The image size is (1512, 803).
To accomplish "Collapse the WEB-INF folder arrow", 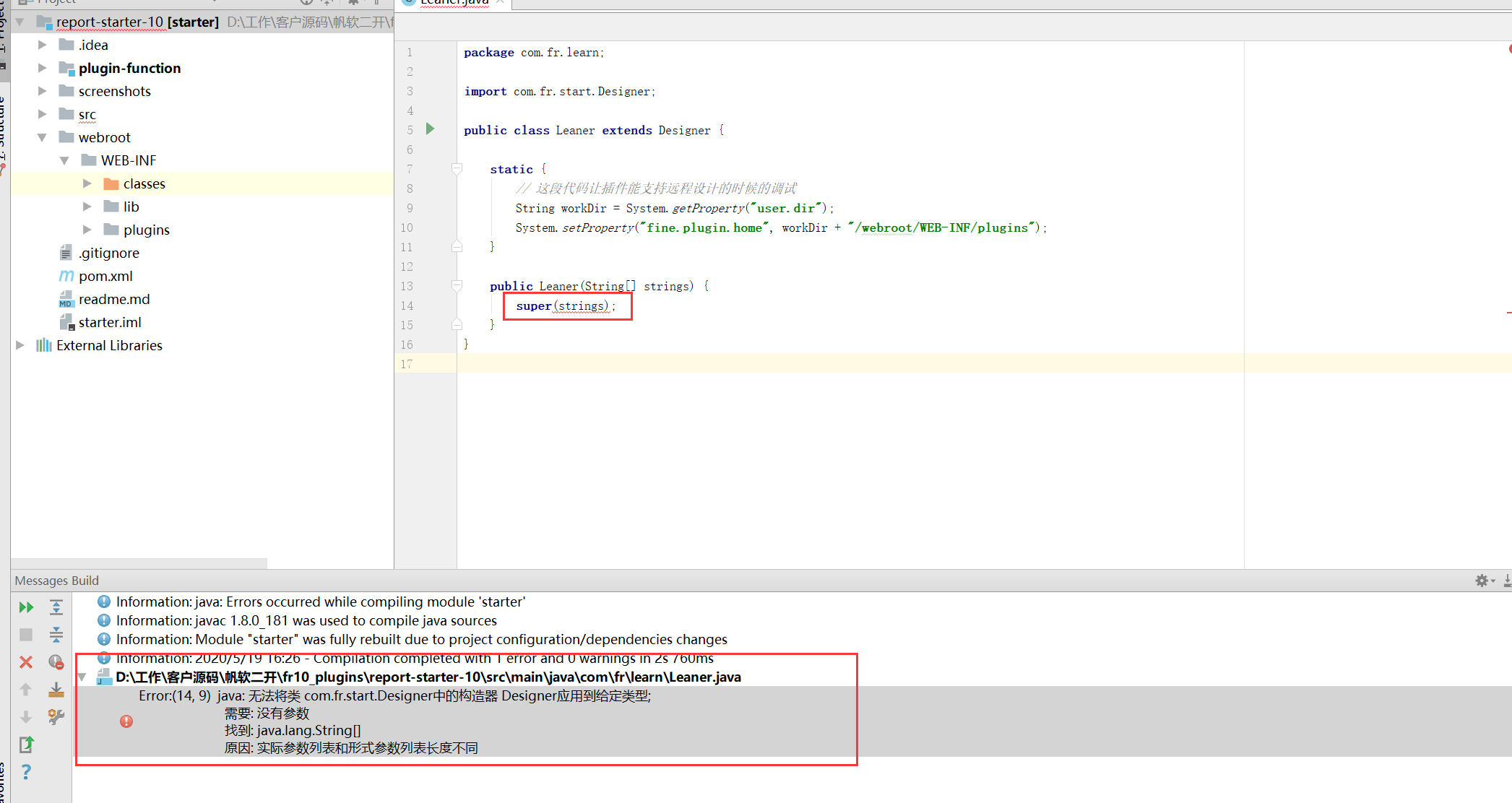I will (65, 160).
